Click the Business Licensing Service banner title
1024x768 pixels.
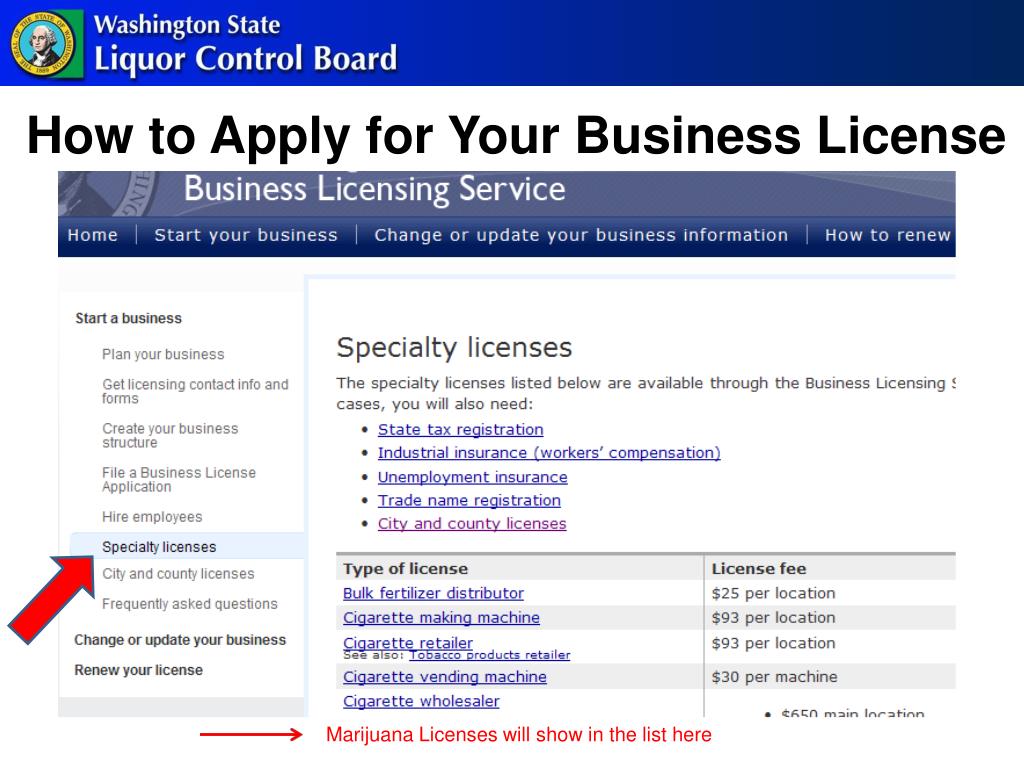click(374, 189)
